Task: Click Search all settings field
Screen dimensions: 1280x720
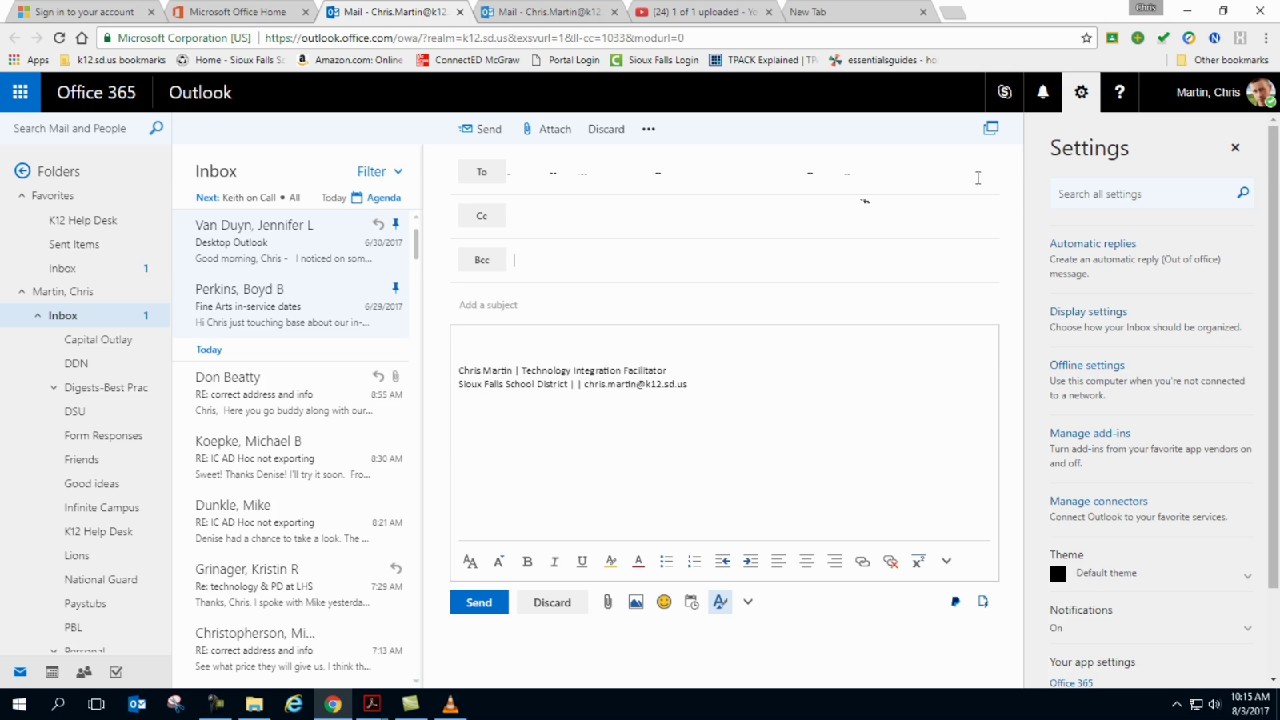Action: (1151, 194)
